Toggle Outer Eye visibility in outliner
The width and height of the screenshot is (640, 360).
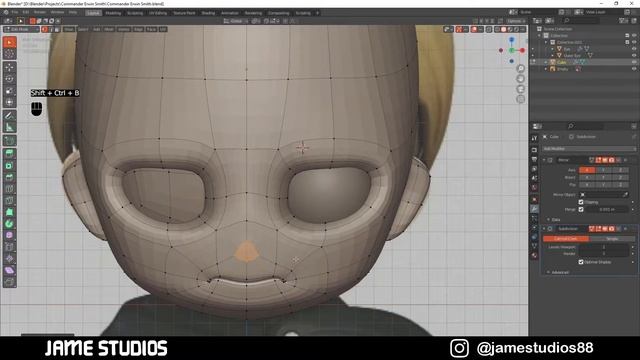[x=634, y=56]
